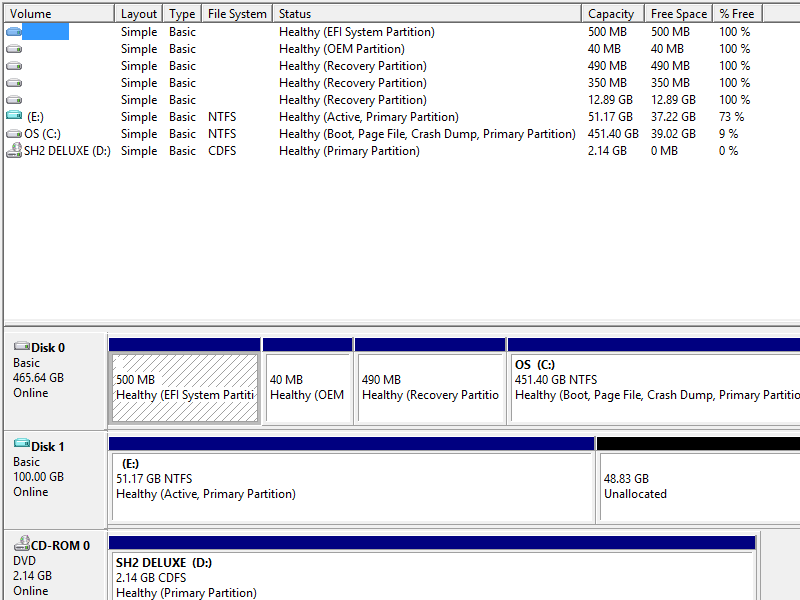The height and width of the screenshot is (600, 800).
Task: Select the OS (C:) 451.40 GB partition block
Action: click(653, 387)
